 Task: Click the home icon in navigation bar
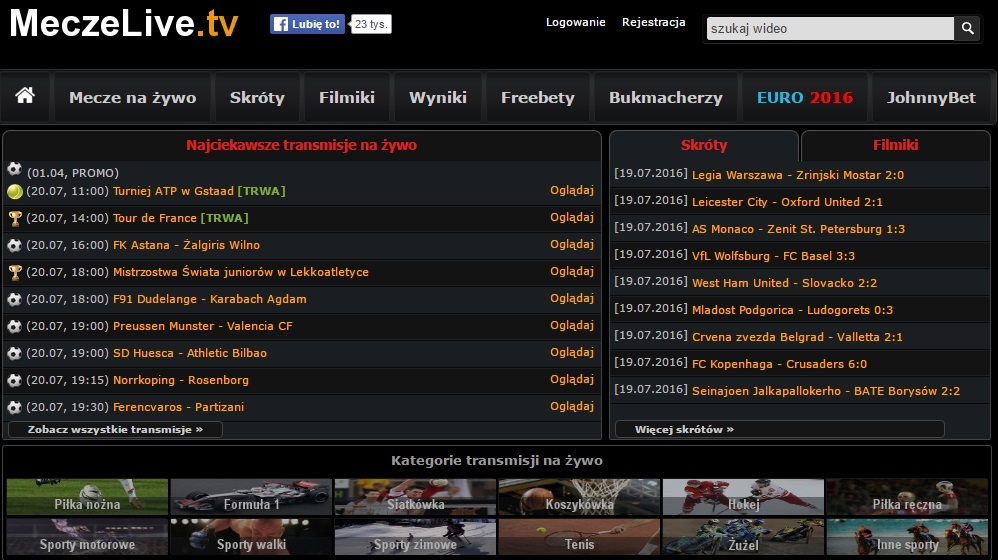[x=25, y=96]
